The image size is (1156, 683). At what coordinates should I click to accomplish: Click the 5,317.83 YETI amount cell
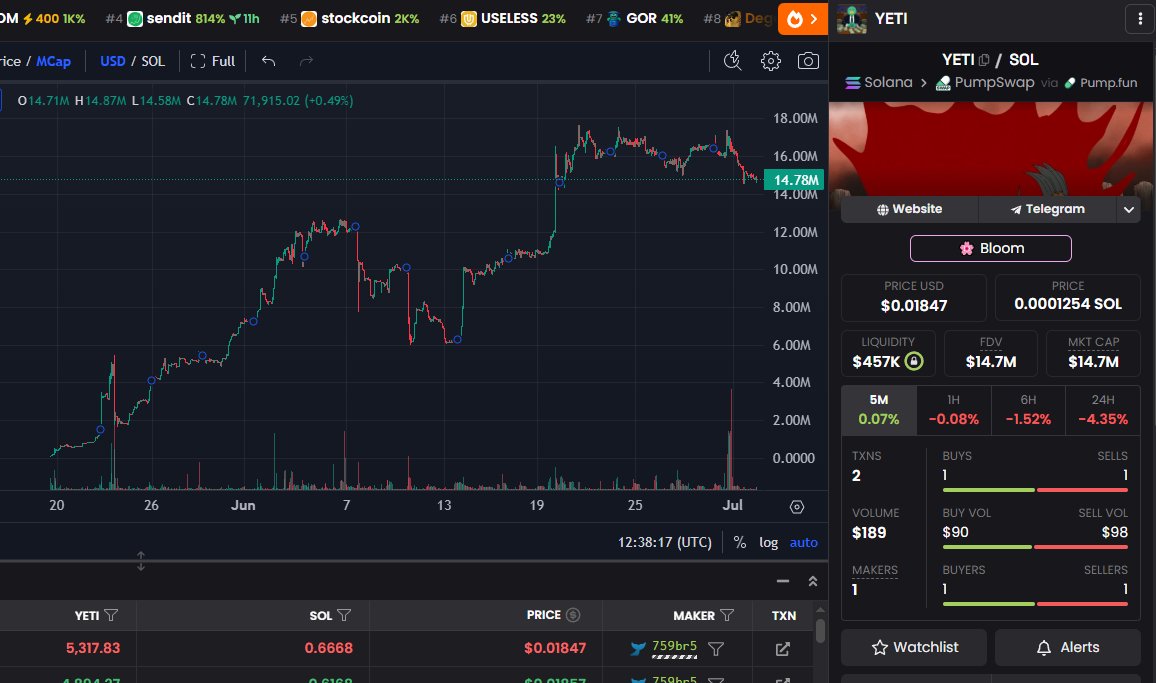[93, 648]
